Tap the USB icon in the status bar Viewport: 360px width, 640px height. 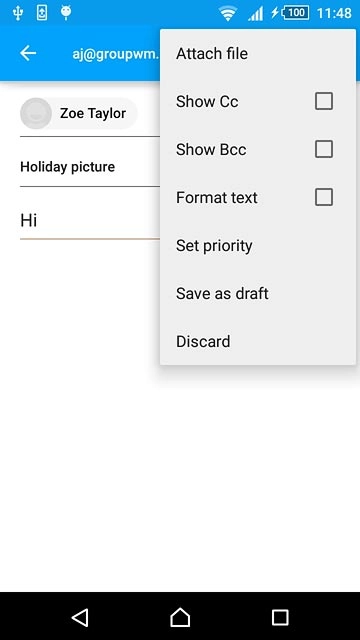17,13
